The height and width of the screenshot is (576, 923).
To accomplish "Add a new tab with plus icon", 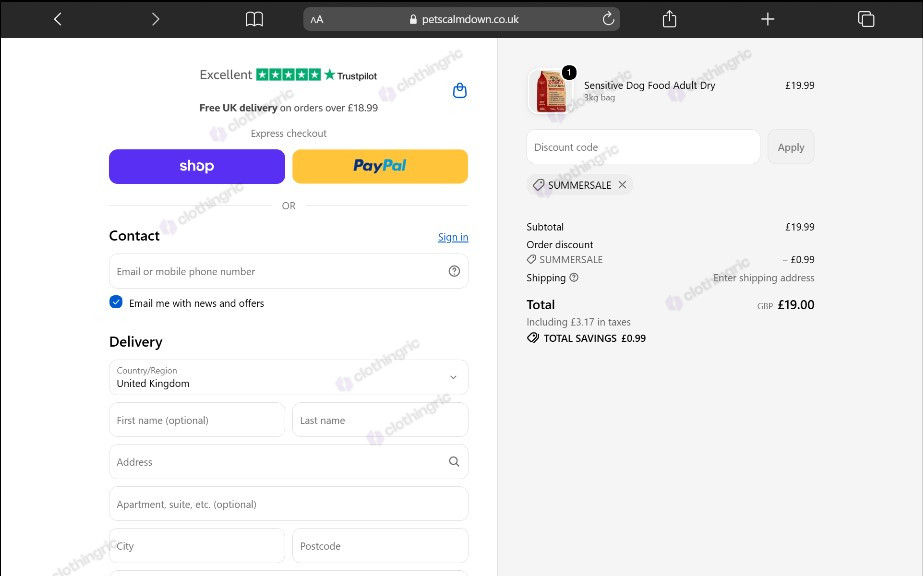I will [768, 19].
